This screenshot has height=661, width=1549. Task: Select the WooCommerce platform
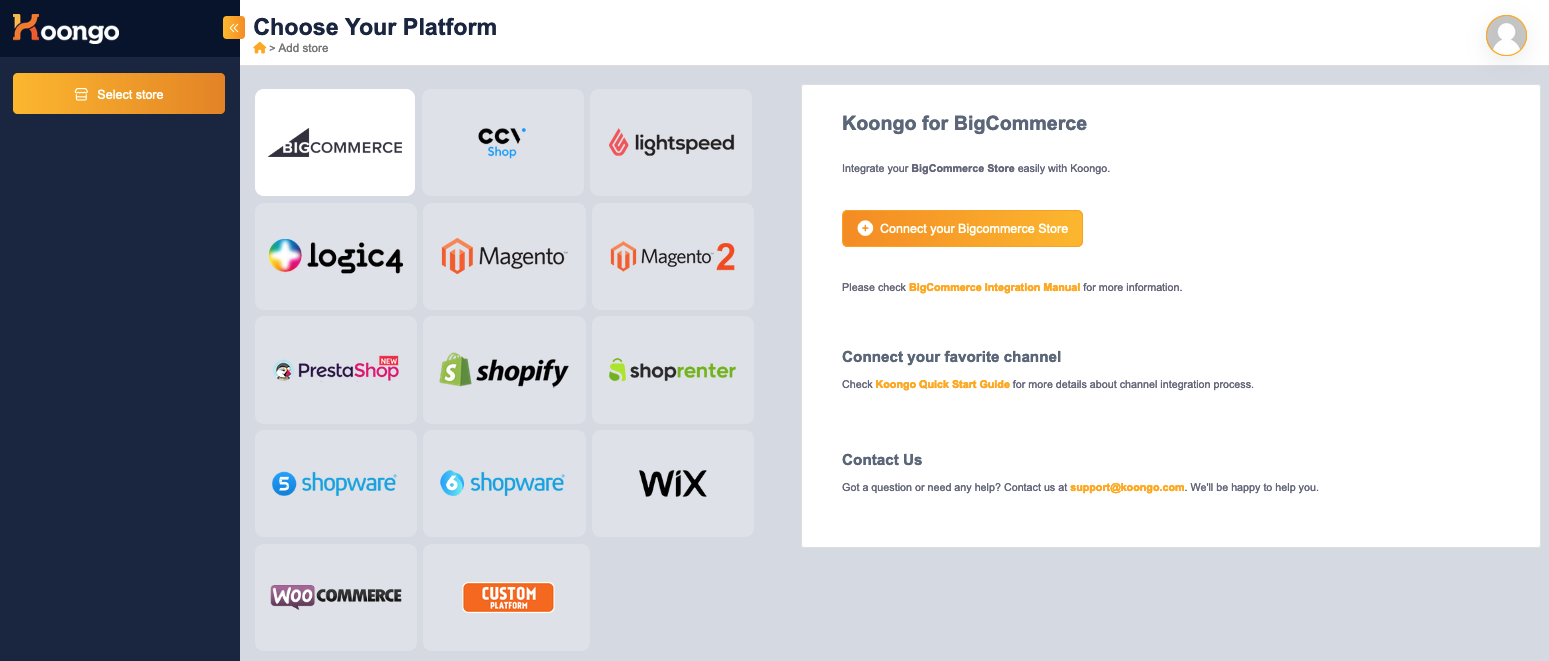334,597
